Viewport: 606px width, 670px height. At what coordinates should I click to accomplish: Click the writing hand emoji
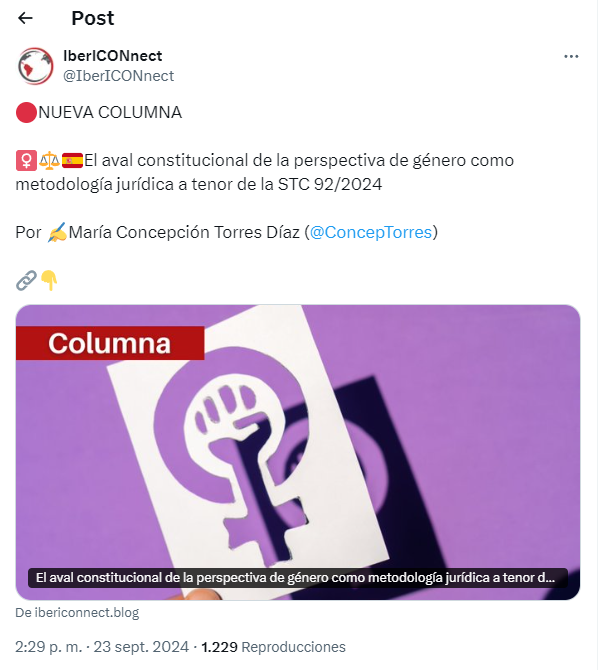pos(57,232)
